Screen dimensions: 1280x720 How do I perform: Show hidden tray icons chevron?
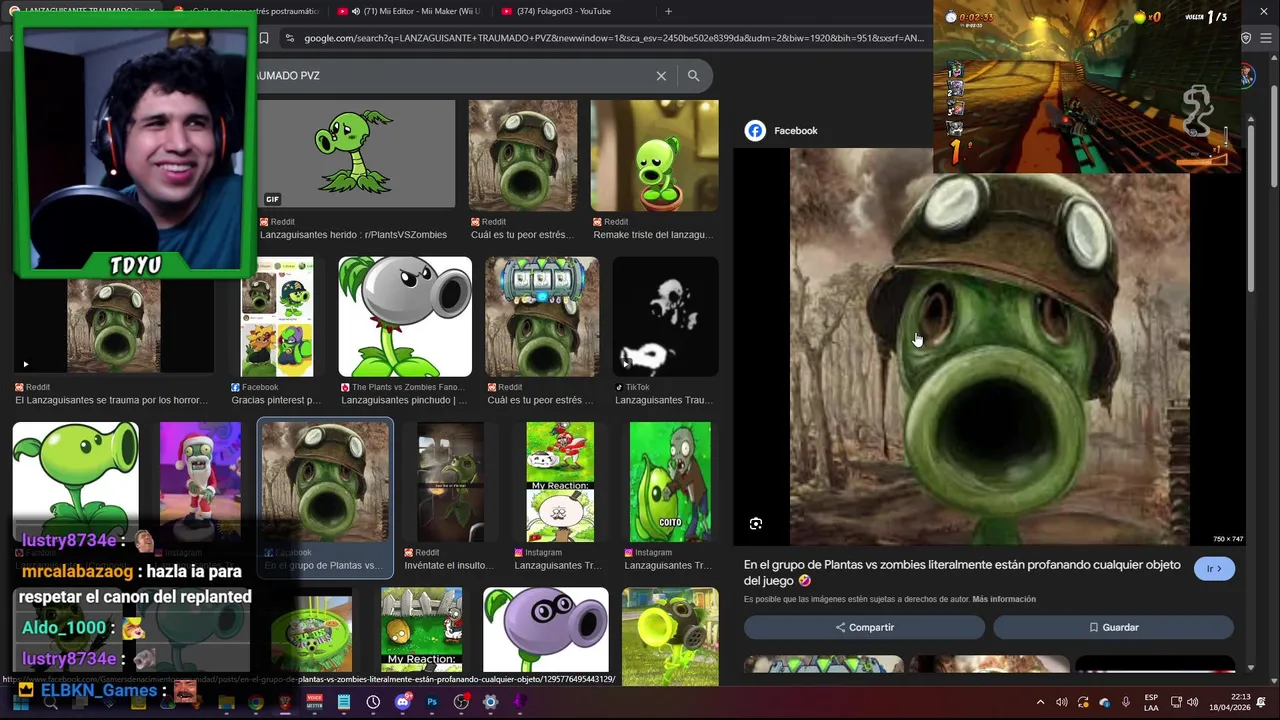pyautogui.click(x=1040, y=702)
